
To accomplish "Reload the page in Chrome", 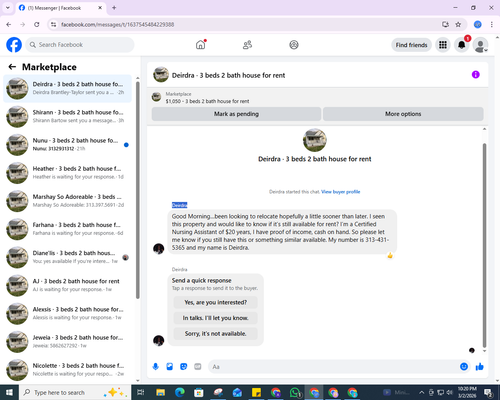I will click(37, 24).
